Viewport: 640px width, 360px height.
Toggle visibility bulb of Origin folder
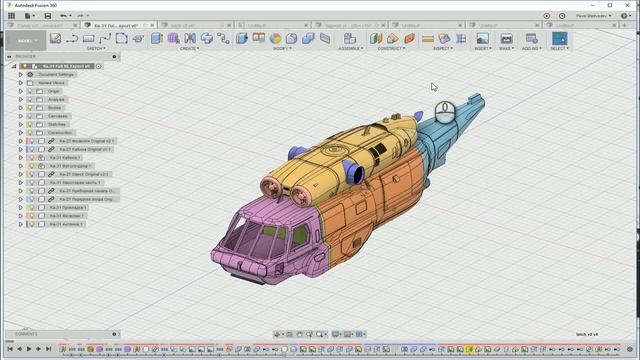coord(30,91)
